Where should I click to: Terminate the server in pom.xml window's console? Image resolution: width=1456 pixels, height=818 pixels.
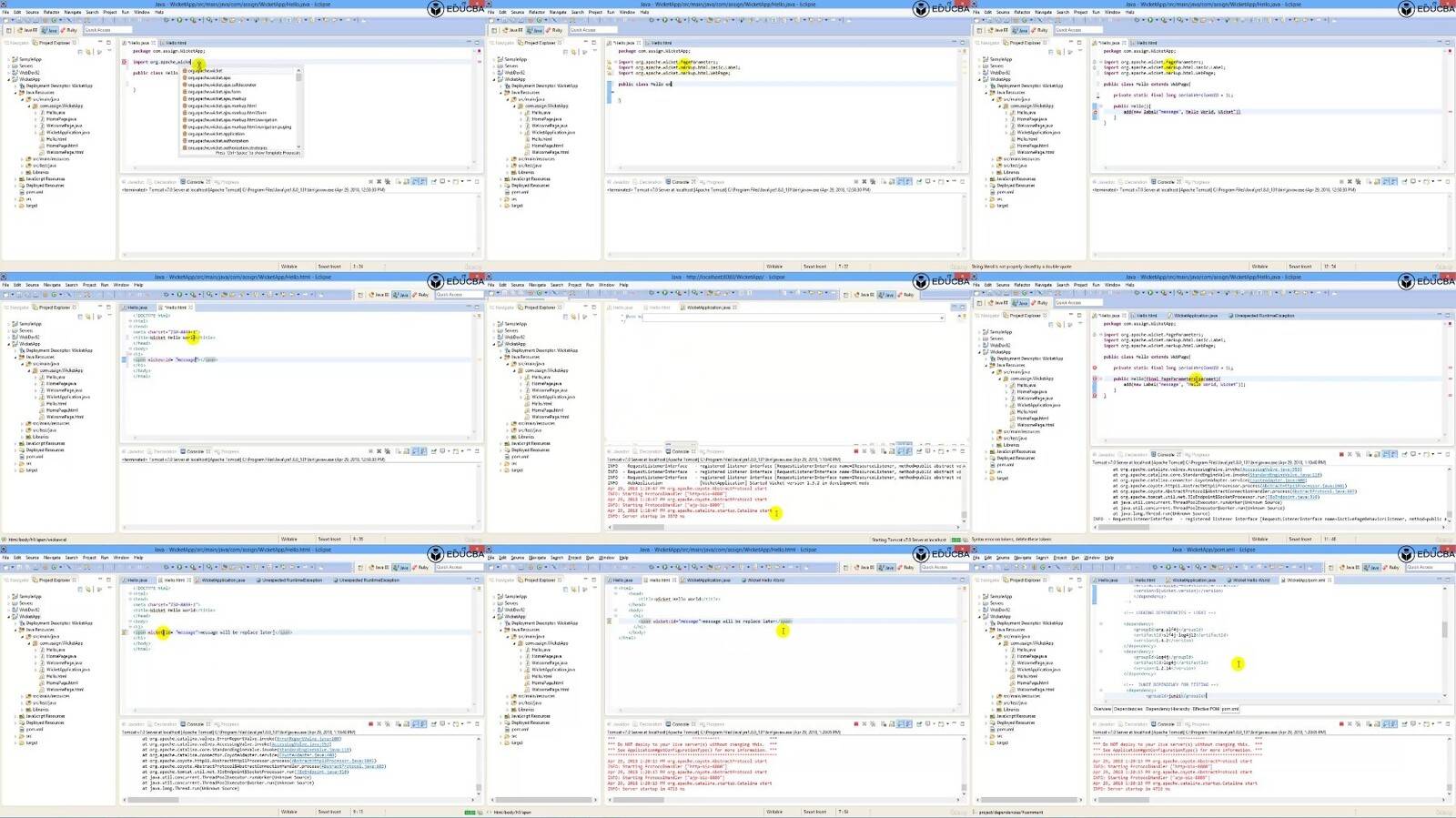pyautogui.click(x=1341, y=724)
